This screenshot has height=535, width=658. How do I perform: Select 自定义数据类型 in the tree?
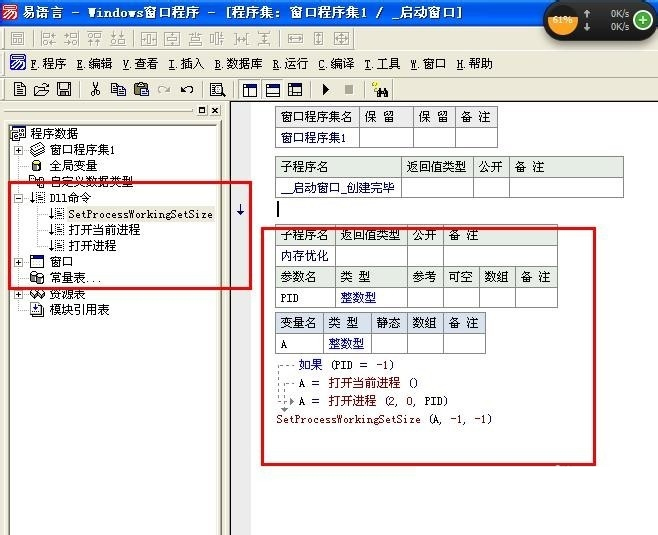coord(91,181)
